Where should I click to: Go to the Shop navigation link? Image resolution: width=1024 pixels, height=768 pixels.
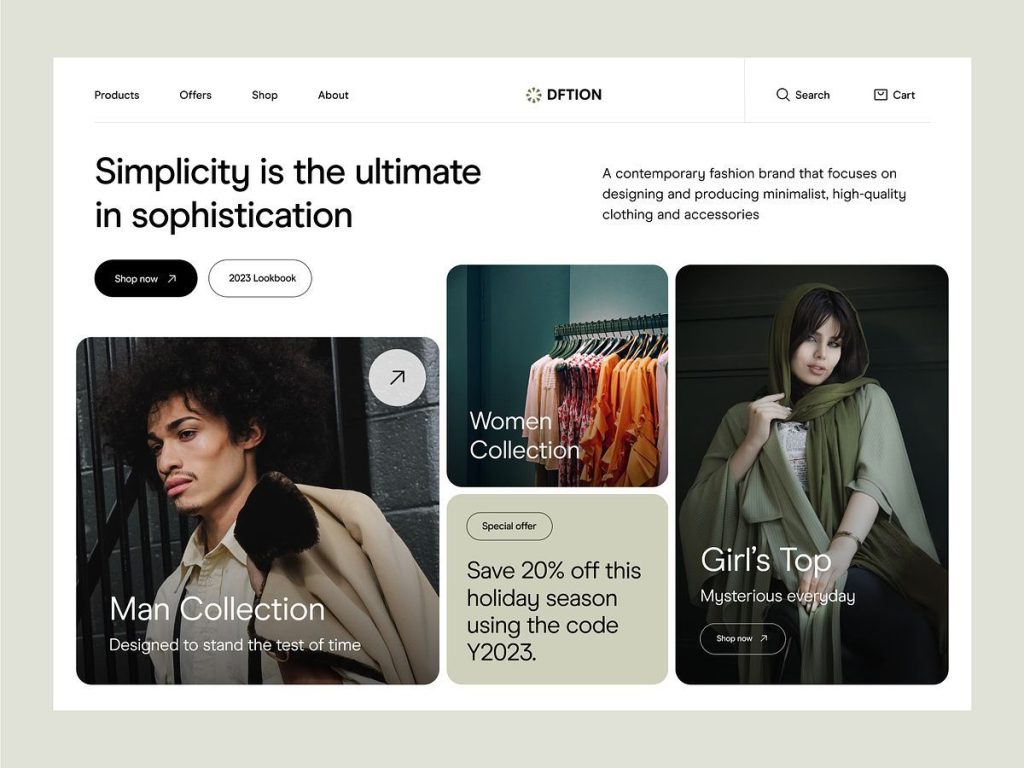coord(265,95)
